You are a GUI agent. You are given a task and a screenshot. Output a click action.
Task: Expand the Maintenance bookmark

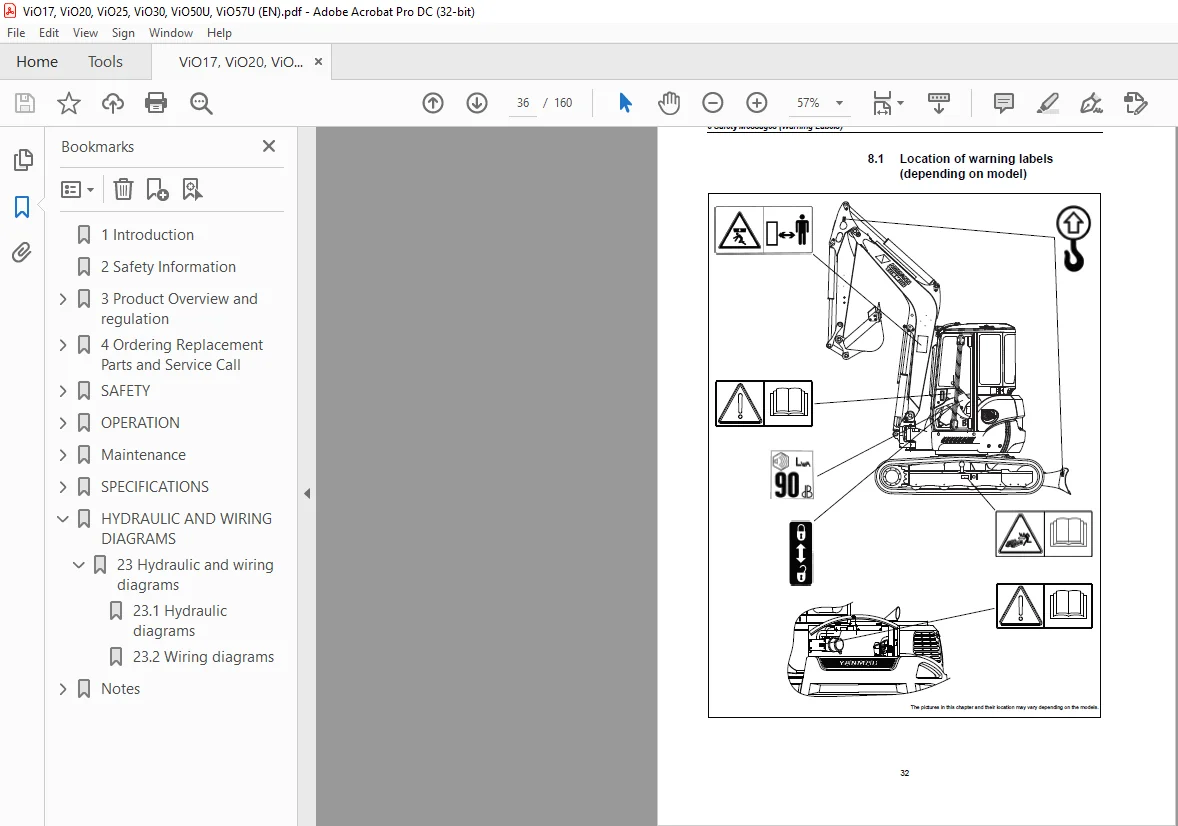[63, 455]
